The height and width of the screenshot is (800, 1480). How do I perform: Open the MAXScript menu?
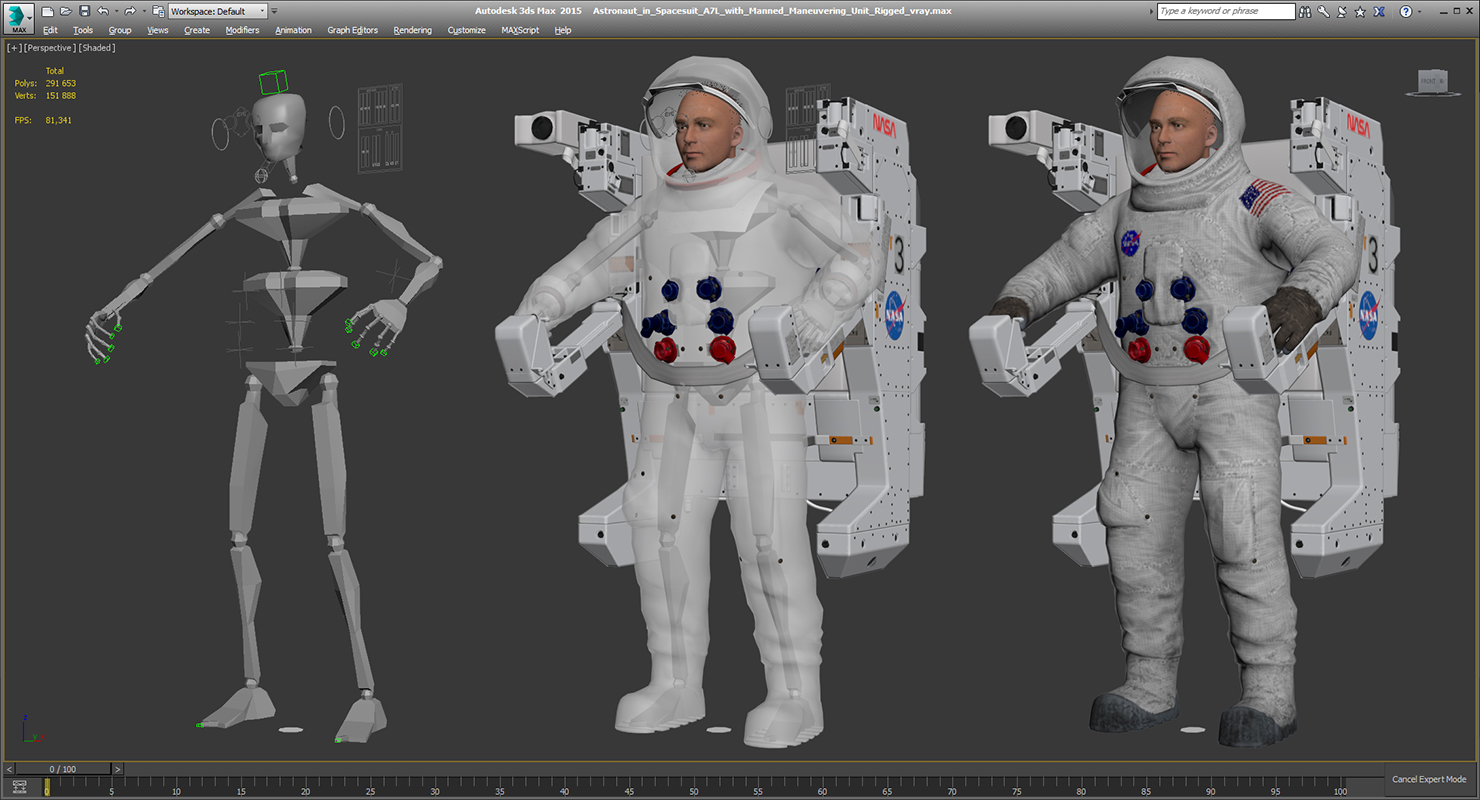[x=520, y=30]
